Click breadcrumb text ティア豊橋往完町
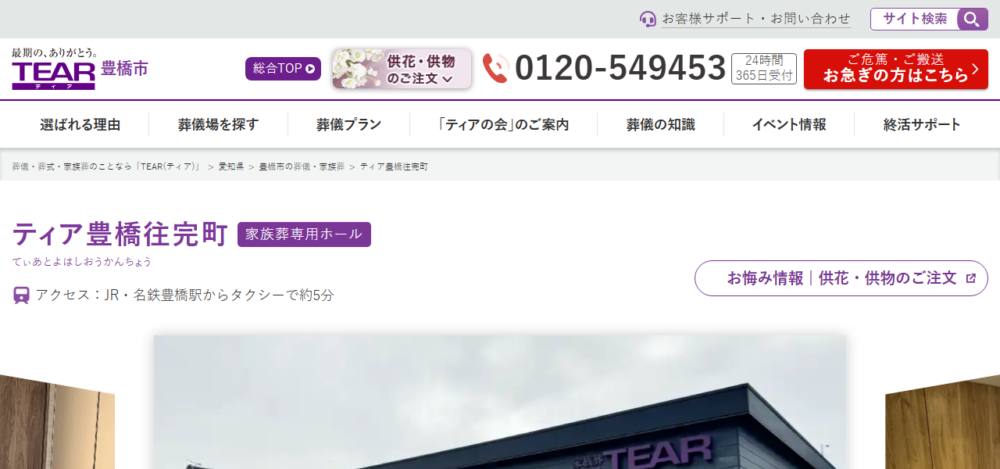The image size is (1000, 469). pyautogui.click(x=394, y=167)
